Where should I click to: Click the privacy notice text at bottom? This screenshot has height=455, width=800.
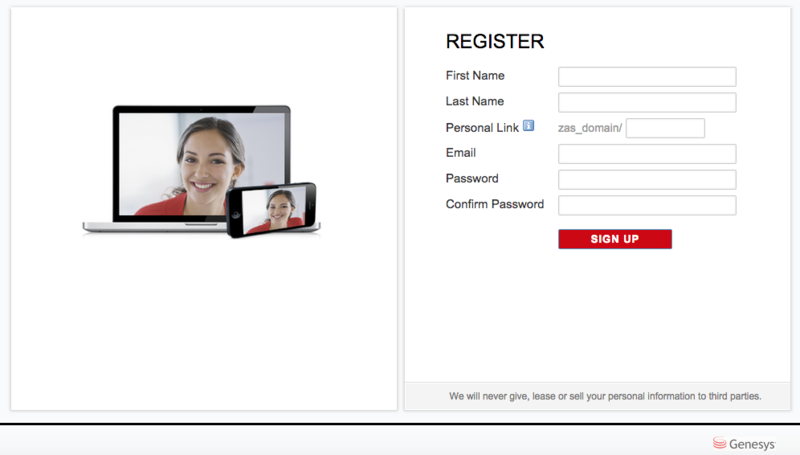coord(605,396)
